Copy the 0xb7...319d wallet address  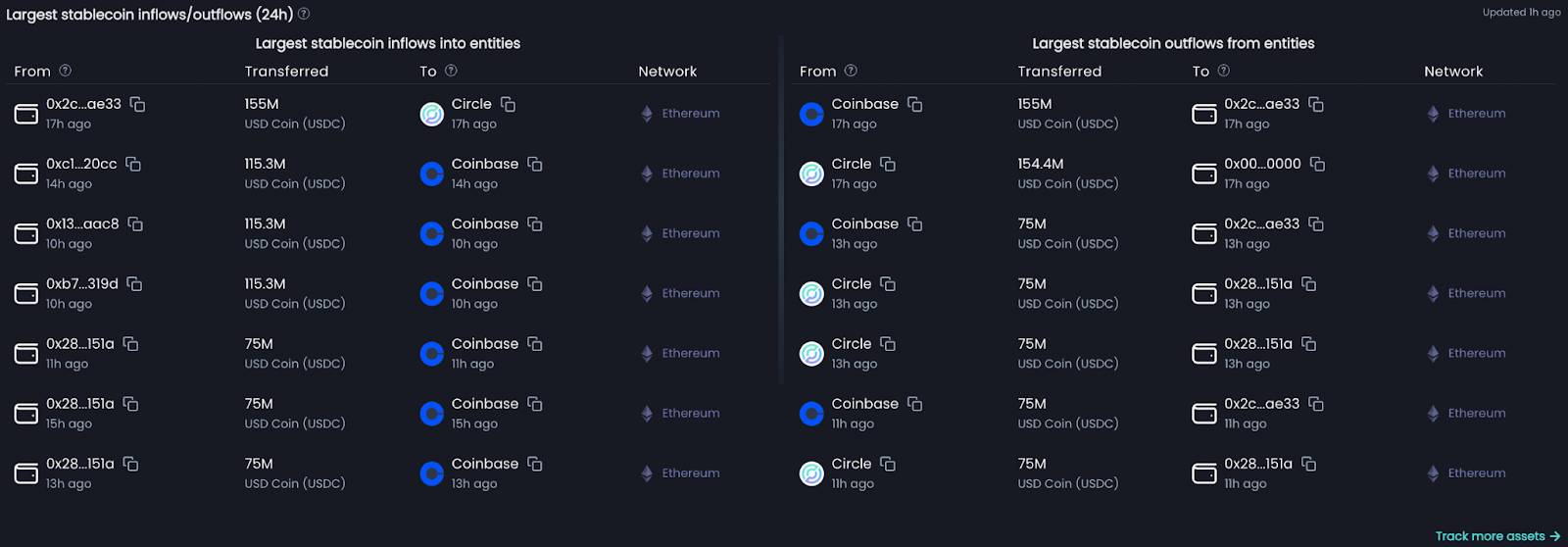(134, 283)
